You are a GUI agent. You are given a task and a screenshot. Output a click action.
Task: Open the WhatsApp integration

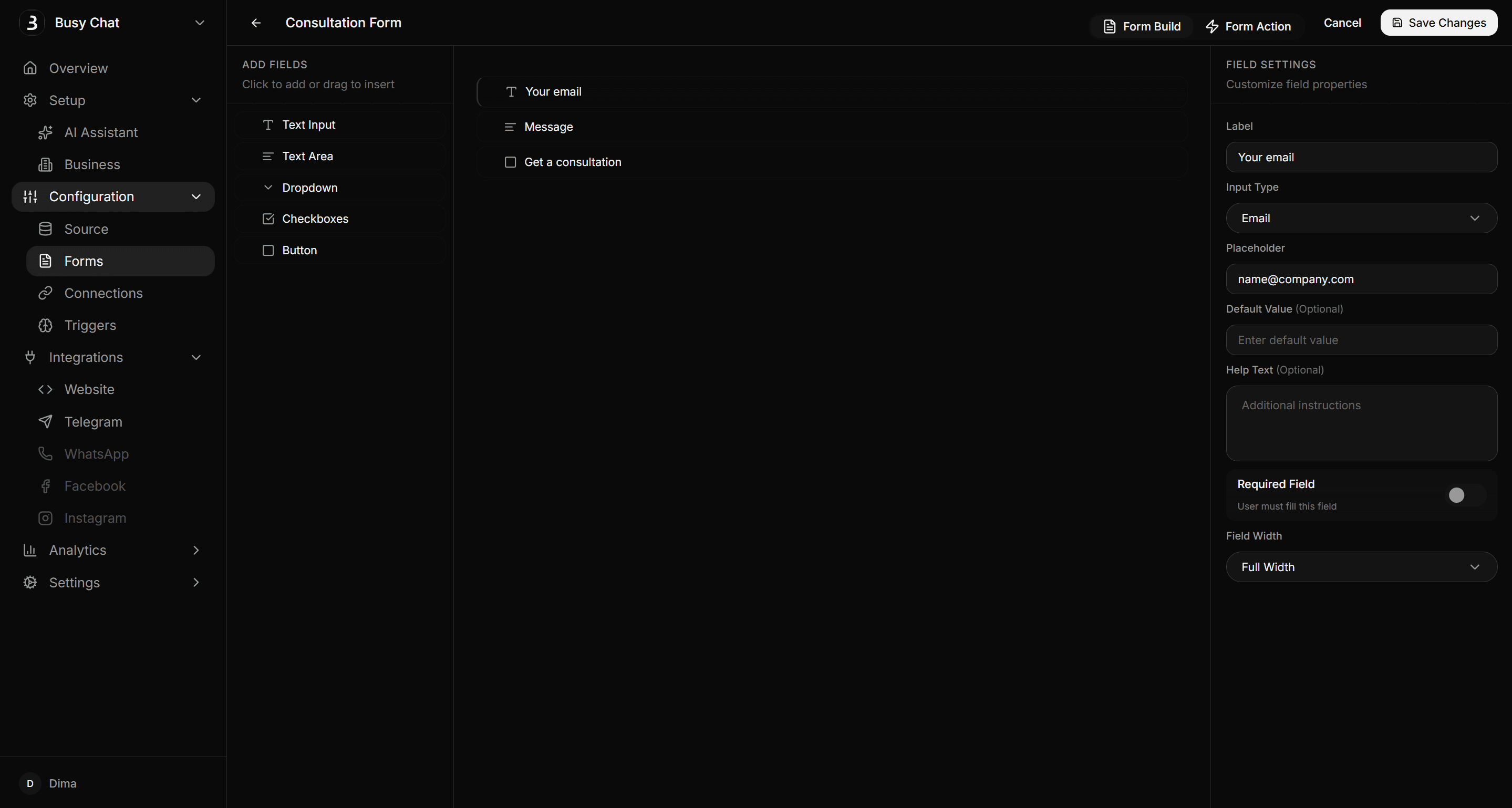click(x=96, y=453)
